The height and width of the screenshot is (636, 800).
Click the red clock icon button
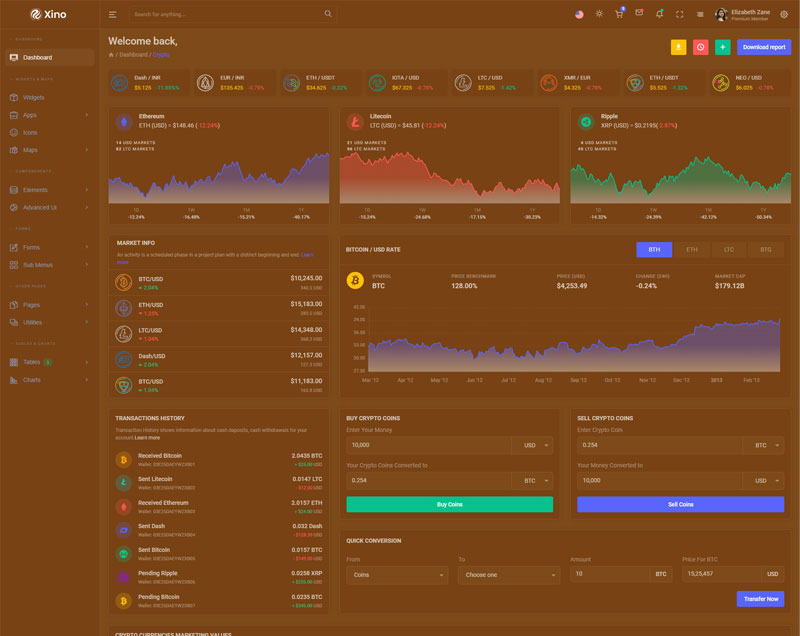pos(700,47)
